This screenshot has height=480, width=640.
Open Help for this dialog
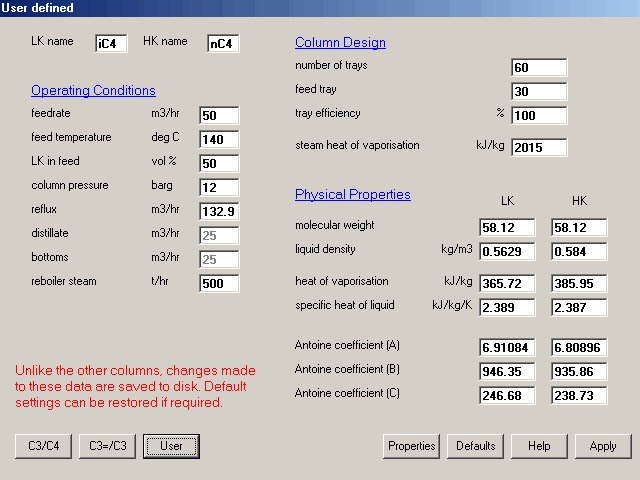pos(539,446)
